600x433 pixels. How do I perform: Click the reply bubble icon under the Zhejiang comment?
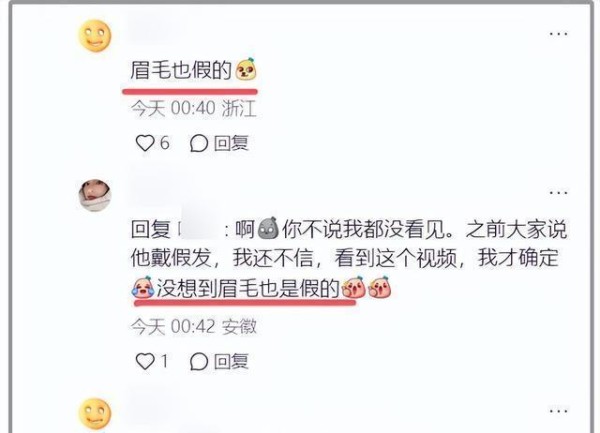coord(199,144)
